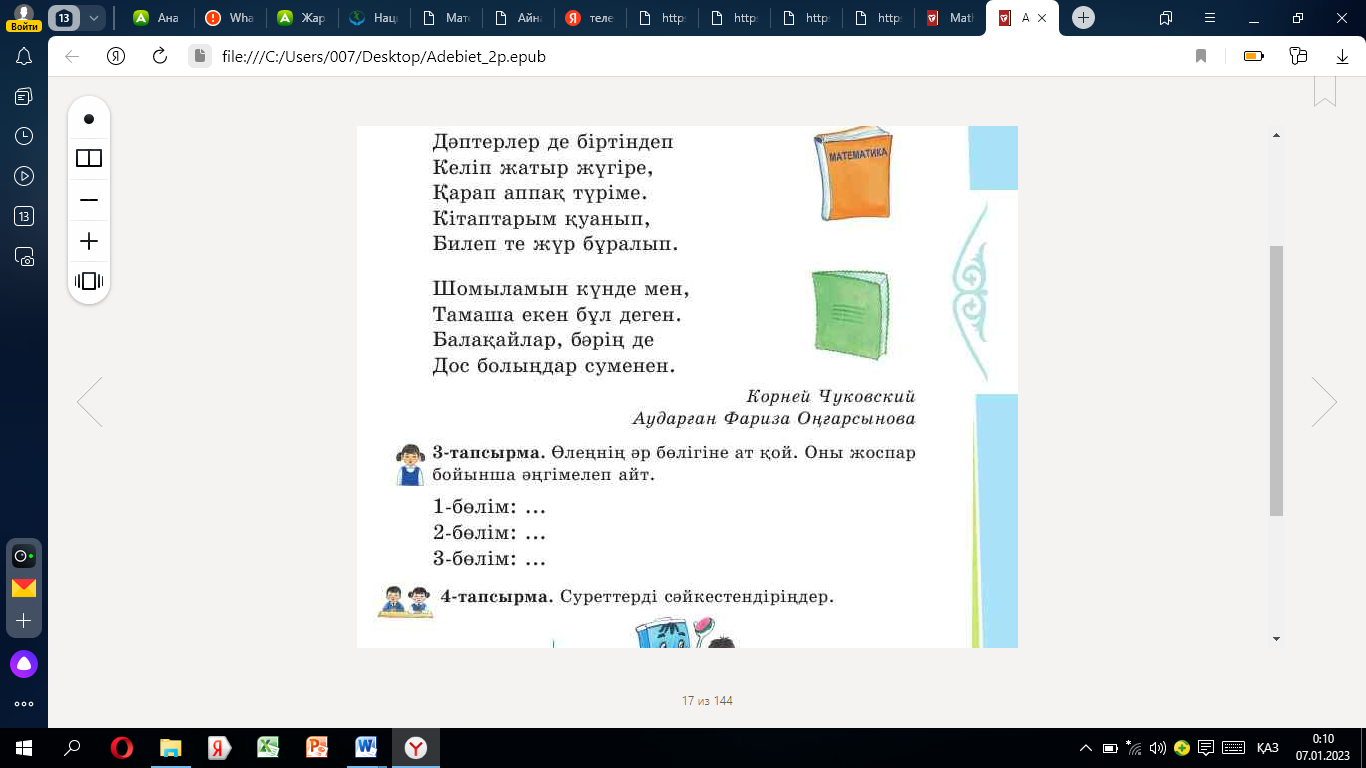
Task: Add a bookmark ribbon to this page
Action: point(1325,90)
